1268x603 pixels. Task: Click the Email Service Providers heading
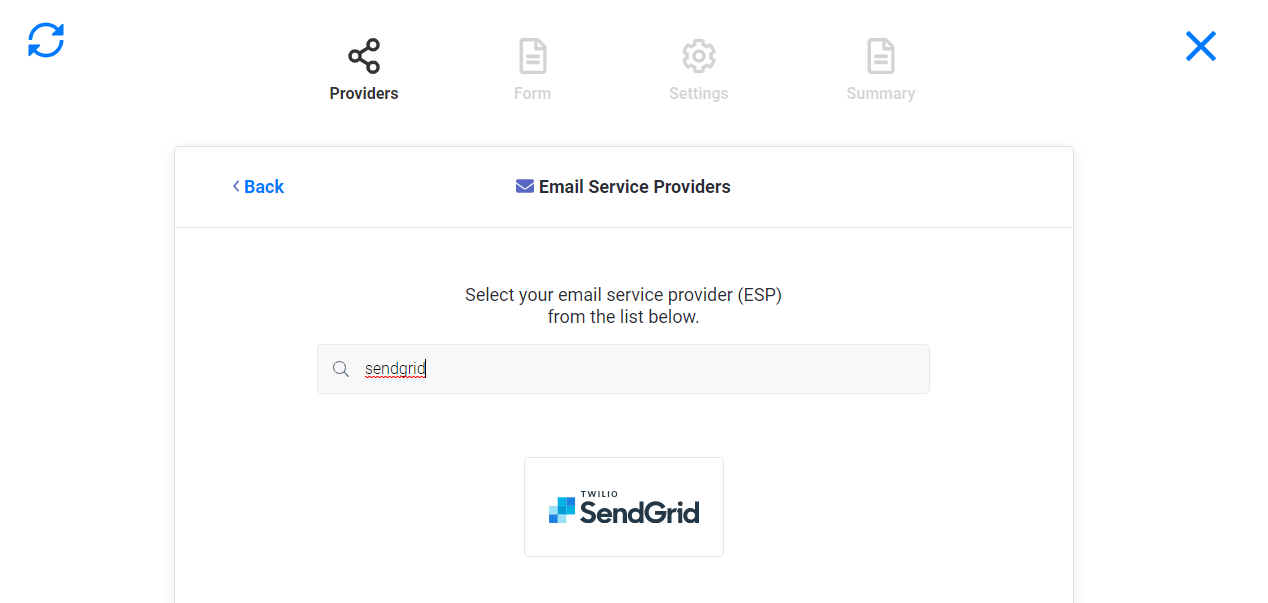pos(634,187)
